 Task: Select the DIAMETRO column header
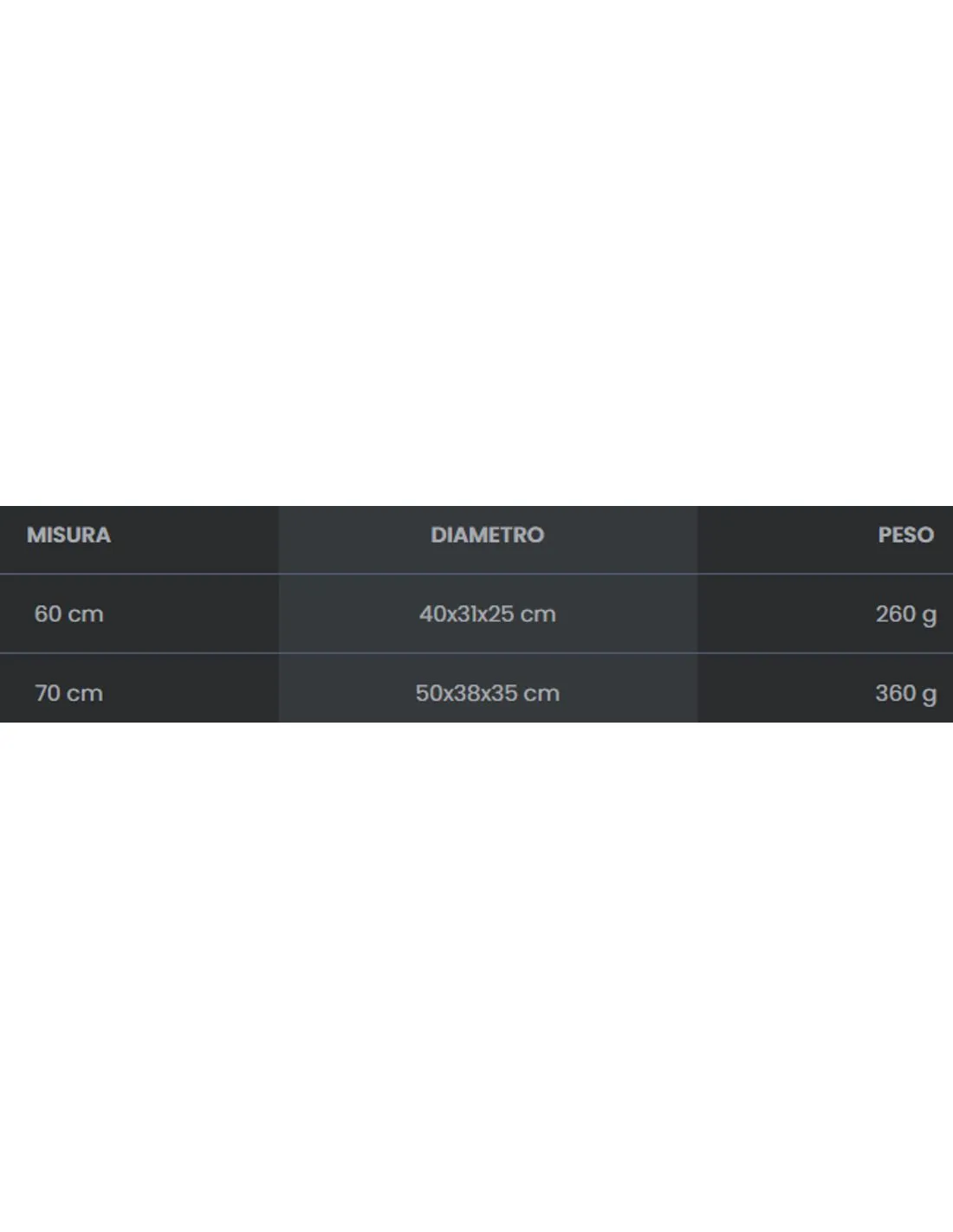pyautogui.click(x=487, y=535)
